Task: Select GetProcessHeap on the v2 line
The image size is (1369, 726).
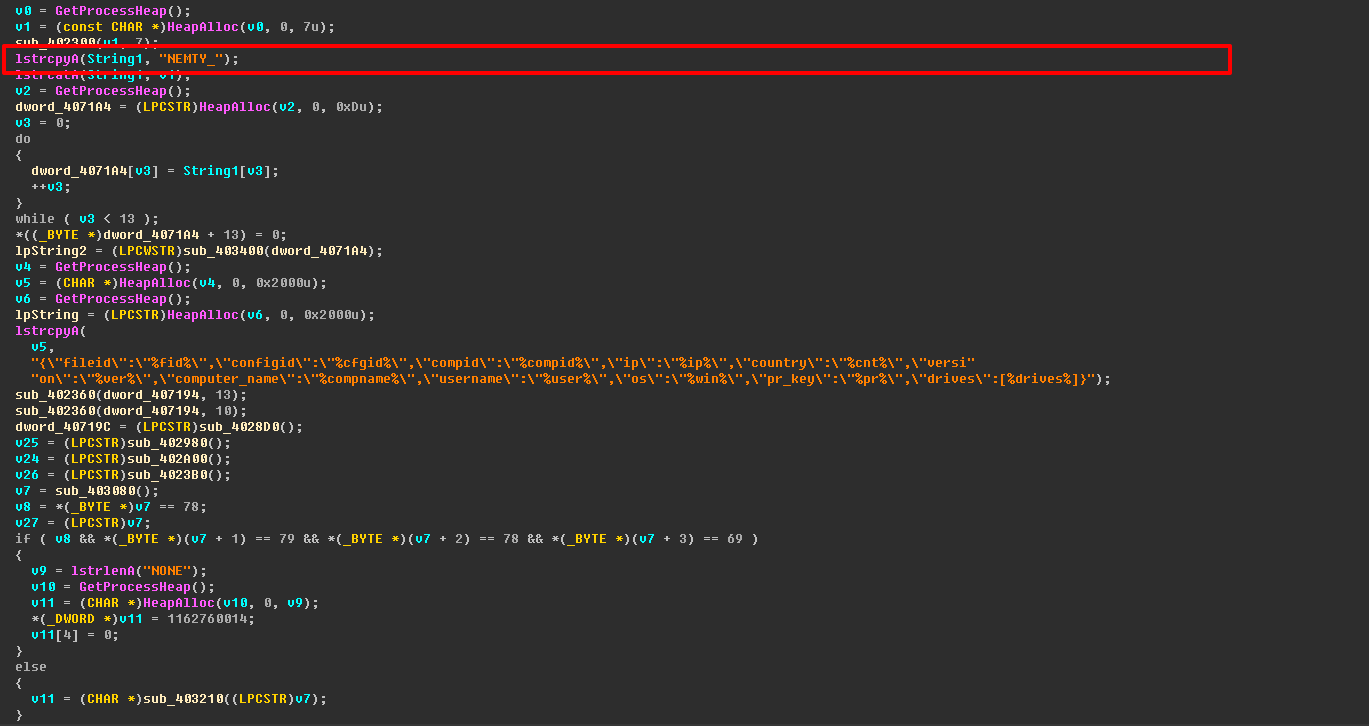Action: tap(110, 91)
